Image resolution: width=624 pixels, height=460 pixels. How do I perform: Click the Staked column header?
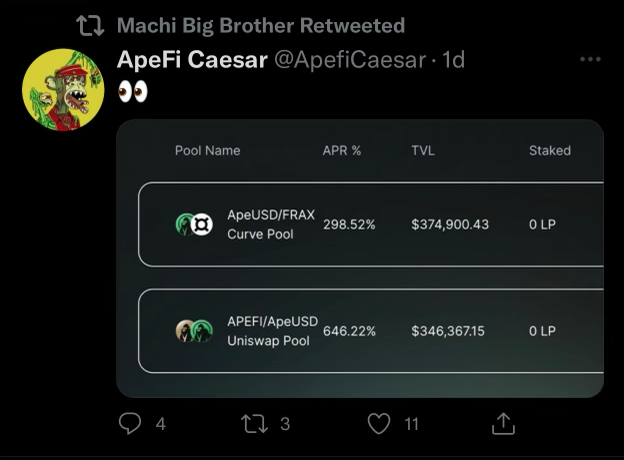tap(550, 150)
